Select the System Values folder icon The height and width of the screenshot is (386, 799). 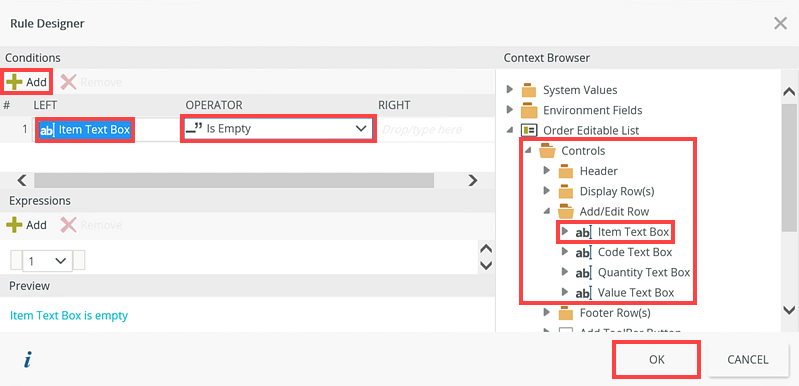529,90
